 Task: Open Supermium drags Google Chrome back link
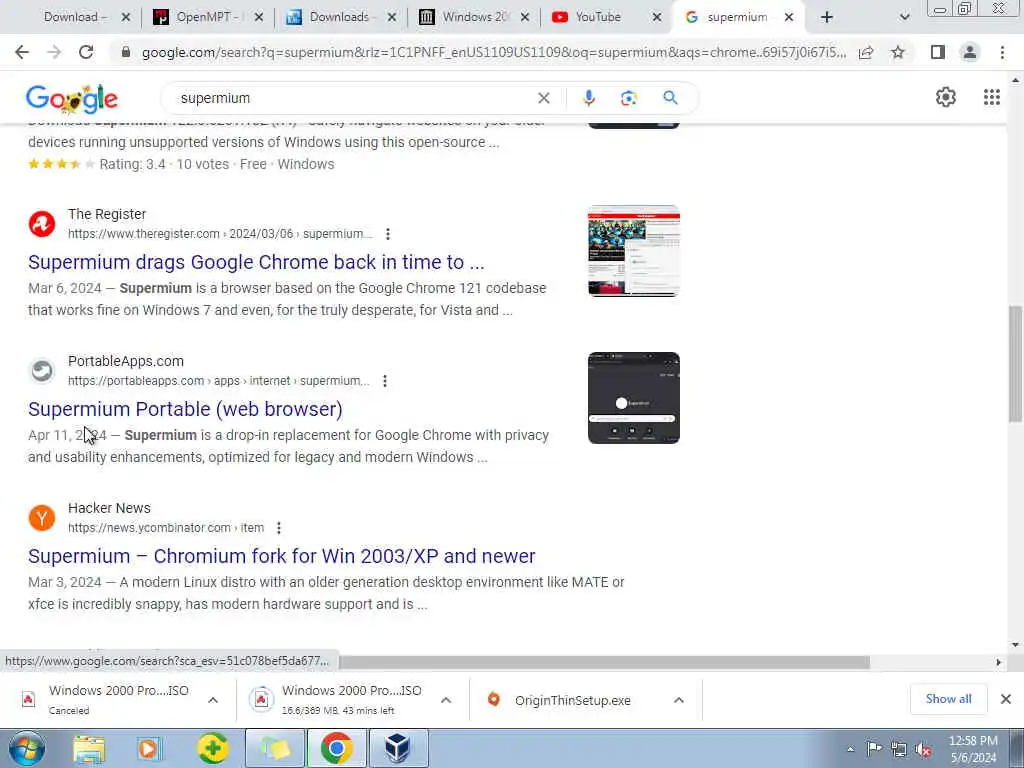pyautogui.click(x=256, y=262)
